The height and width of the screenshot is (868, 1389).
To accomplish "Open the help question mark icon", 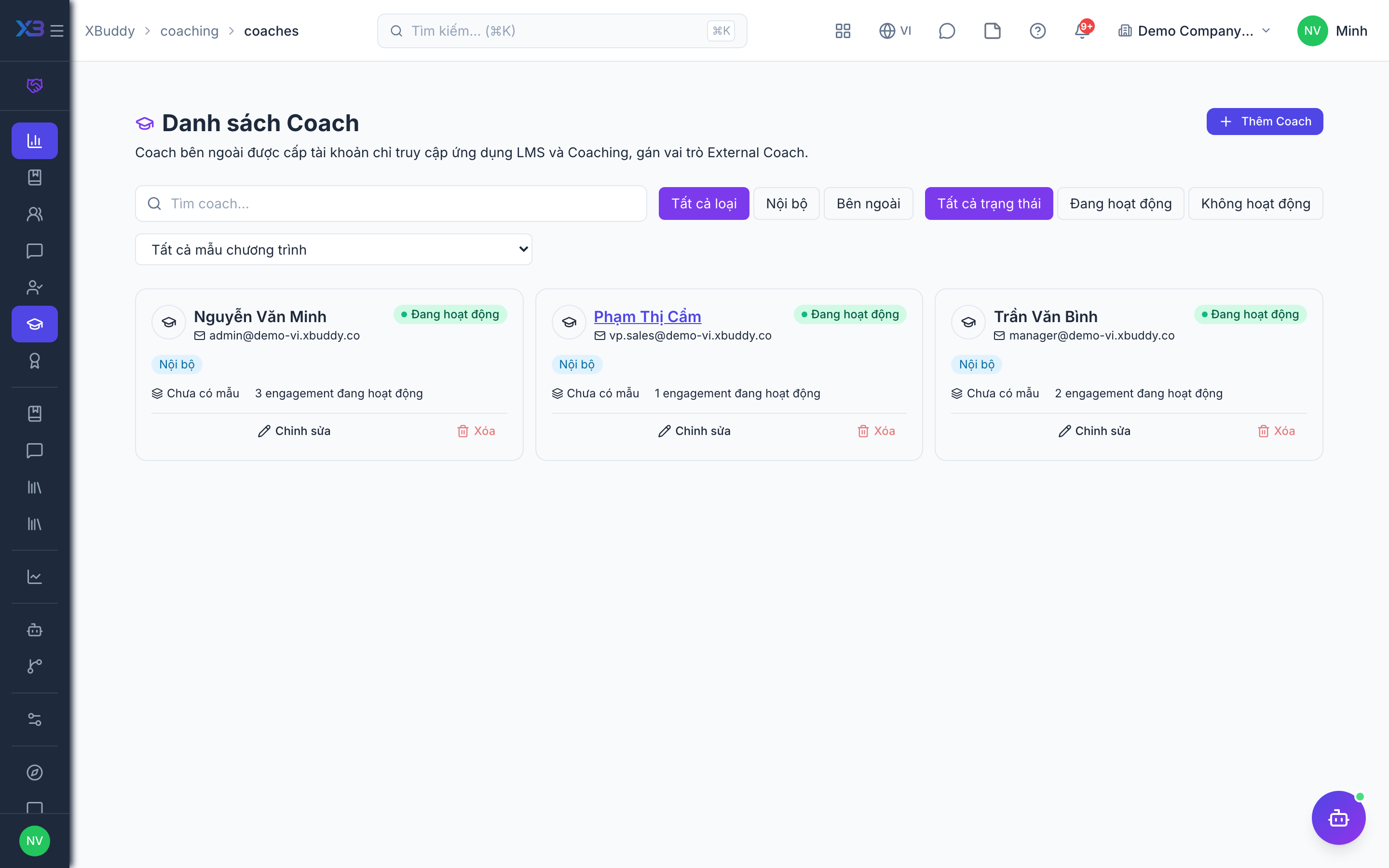I will [1038, 30].
